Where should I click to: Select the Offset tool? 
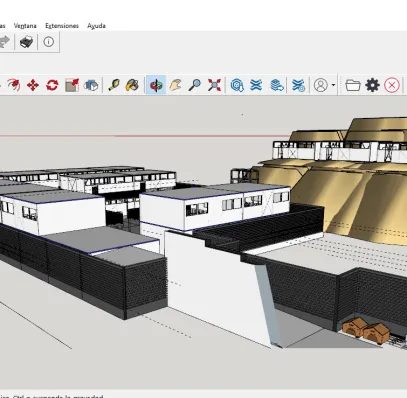click(91, 85)
